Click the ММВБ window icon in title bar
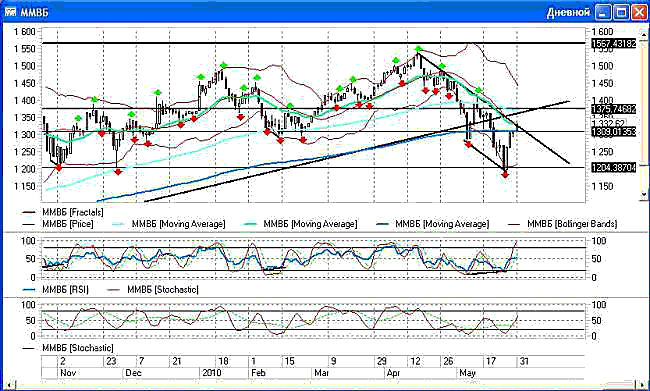 click(10, 12)
